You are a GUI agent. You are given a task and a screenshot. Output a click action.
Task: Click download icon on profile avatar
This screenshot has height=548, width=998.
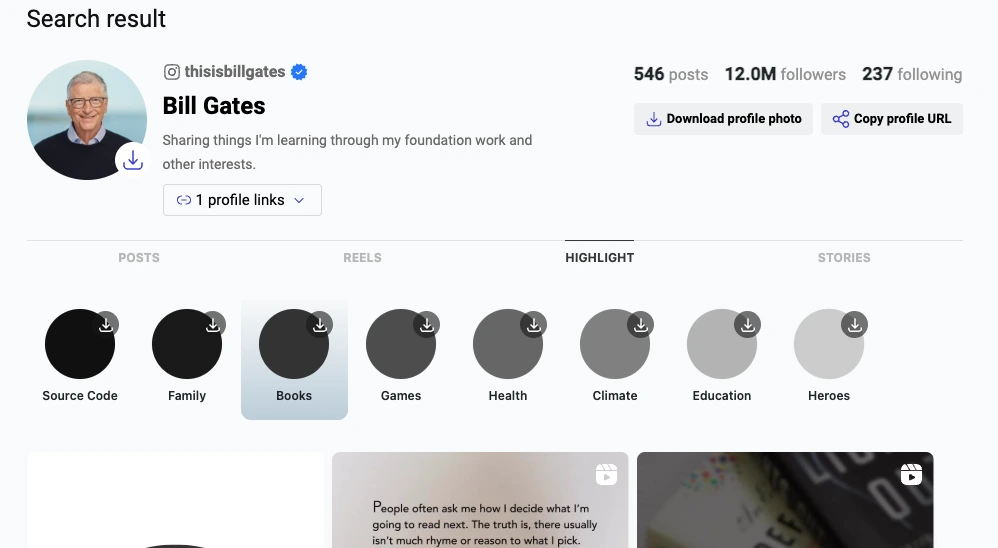(x=133, y=160)
